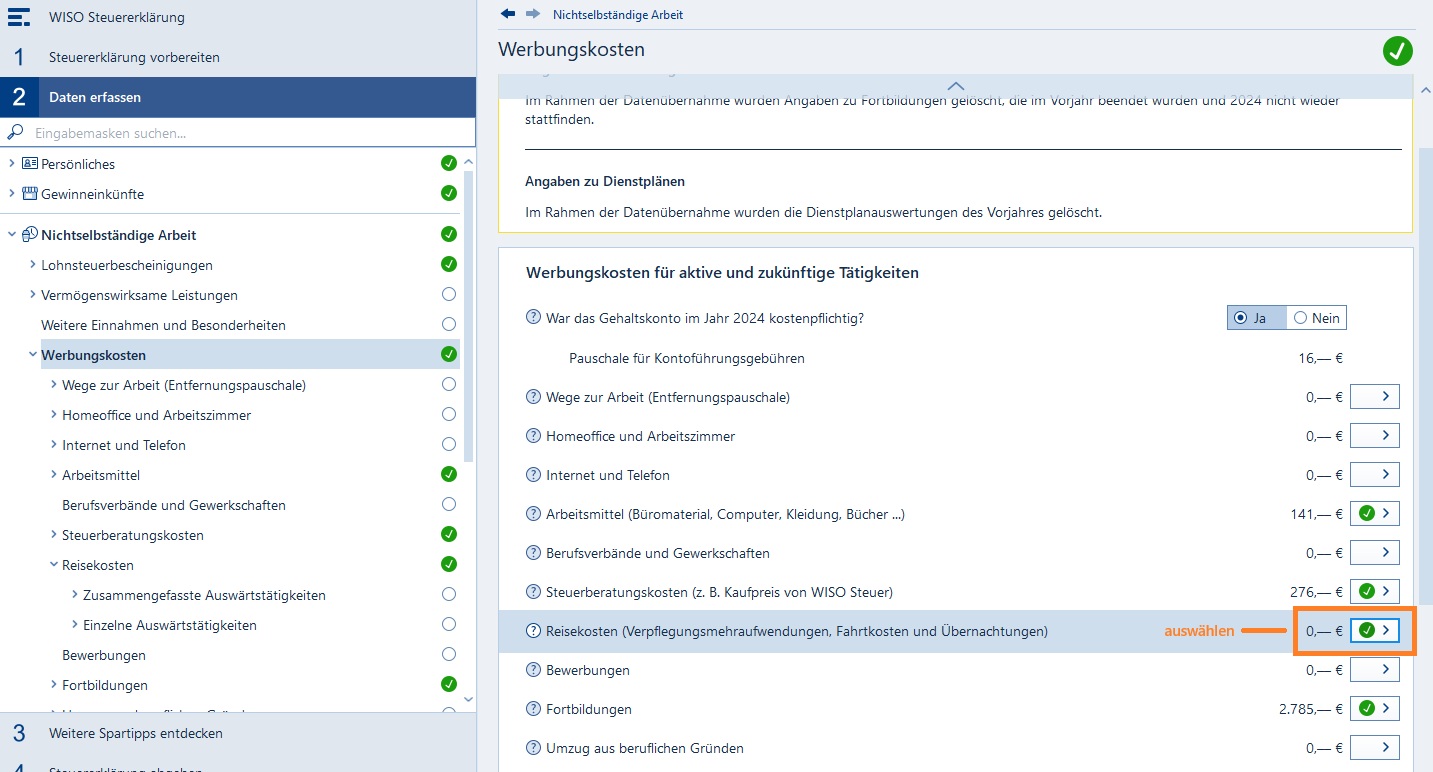Open Wege zur Arbeit detail arrow button
1433x772 pixels.
[1374, 397]
